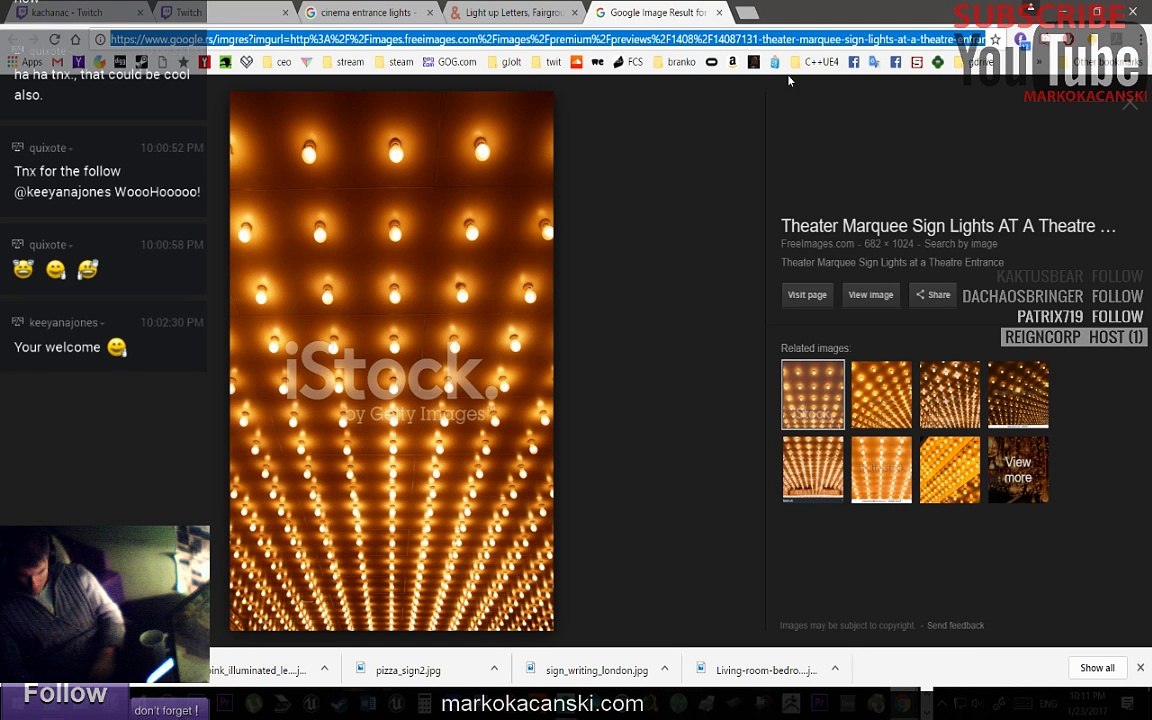Image resolution: width=1152 pixels, height=720 pixels.
Task: View site information icon in address bar
Action: [100, 39]
